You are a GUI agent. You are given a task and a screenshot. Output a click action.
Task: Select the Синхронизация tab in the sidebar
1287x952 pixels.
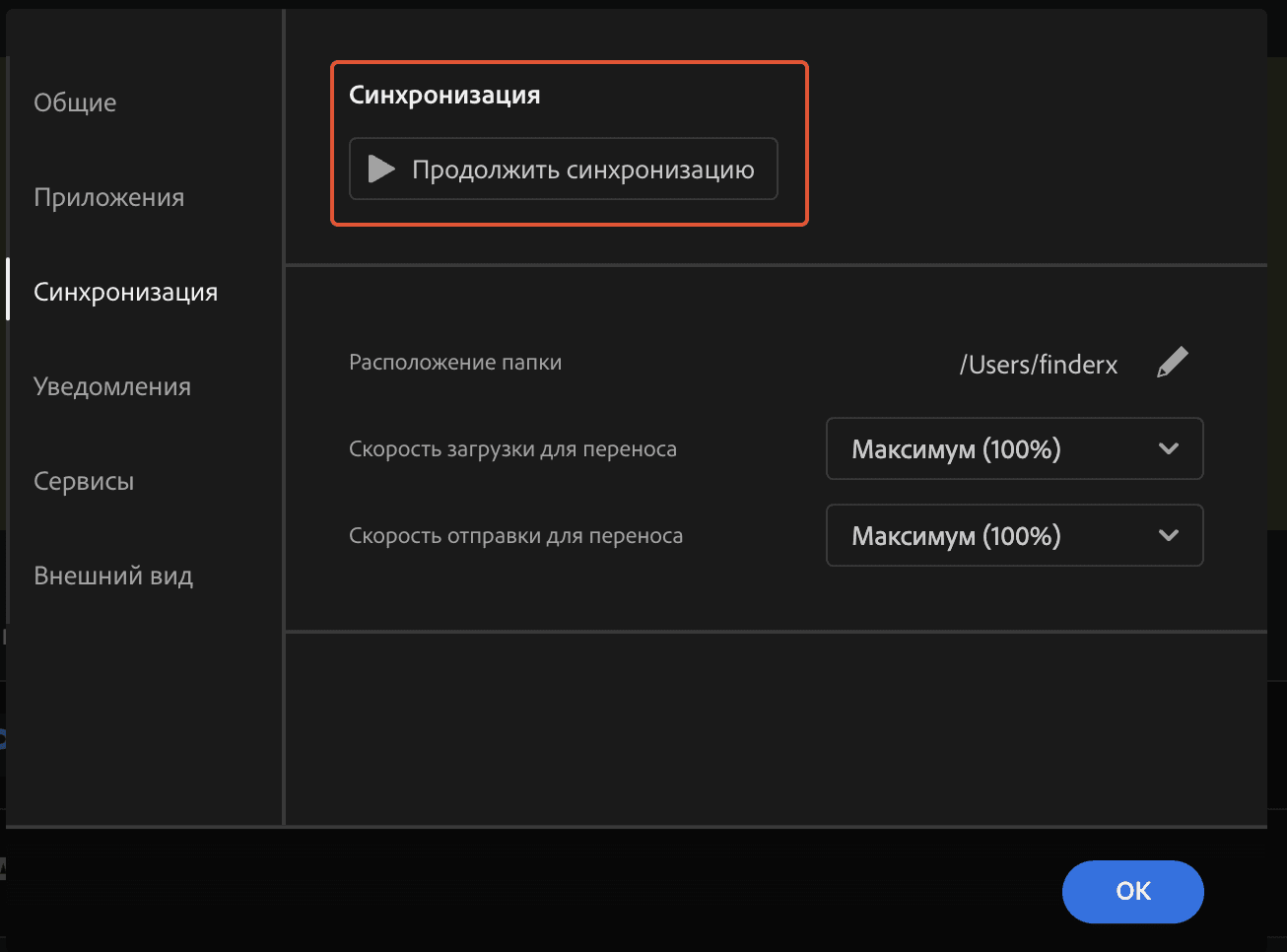coord(125,292)
